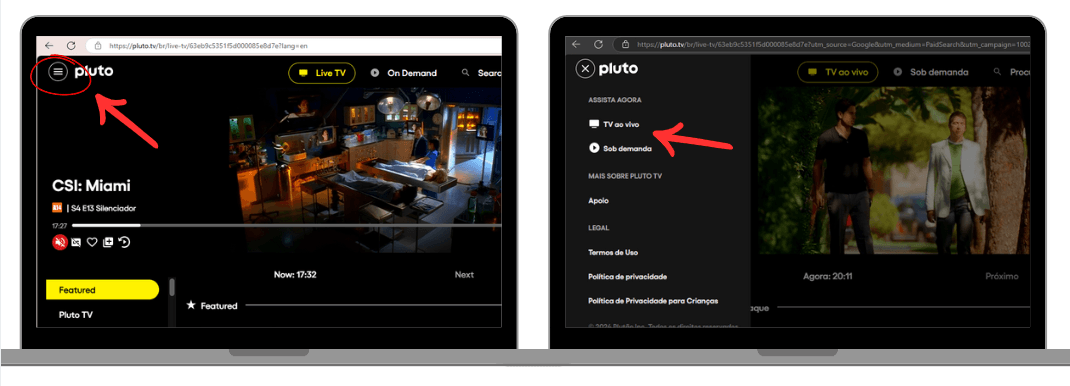
Task: Click the play circle icon beside Sob demanda menu item
Action: click(x=594, y=148)
